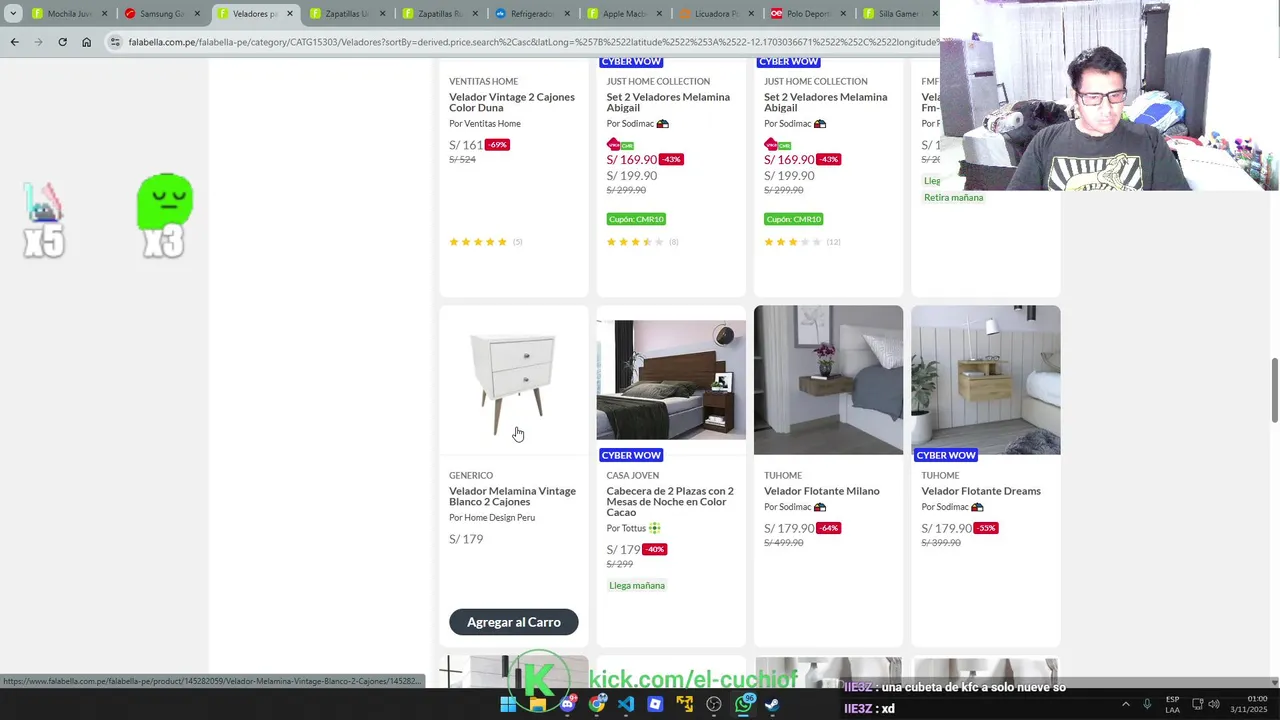
Task: Click the S/ 179 price of Velador Melamina
Action: coord(466,539)
